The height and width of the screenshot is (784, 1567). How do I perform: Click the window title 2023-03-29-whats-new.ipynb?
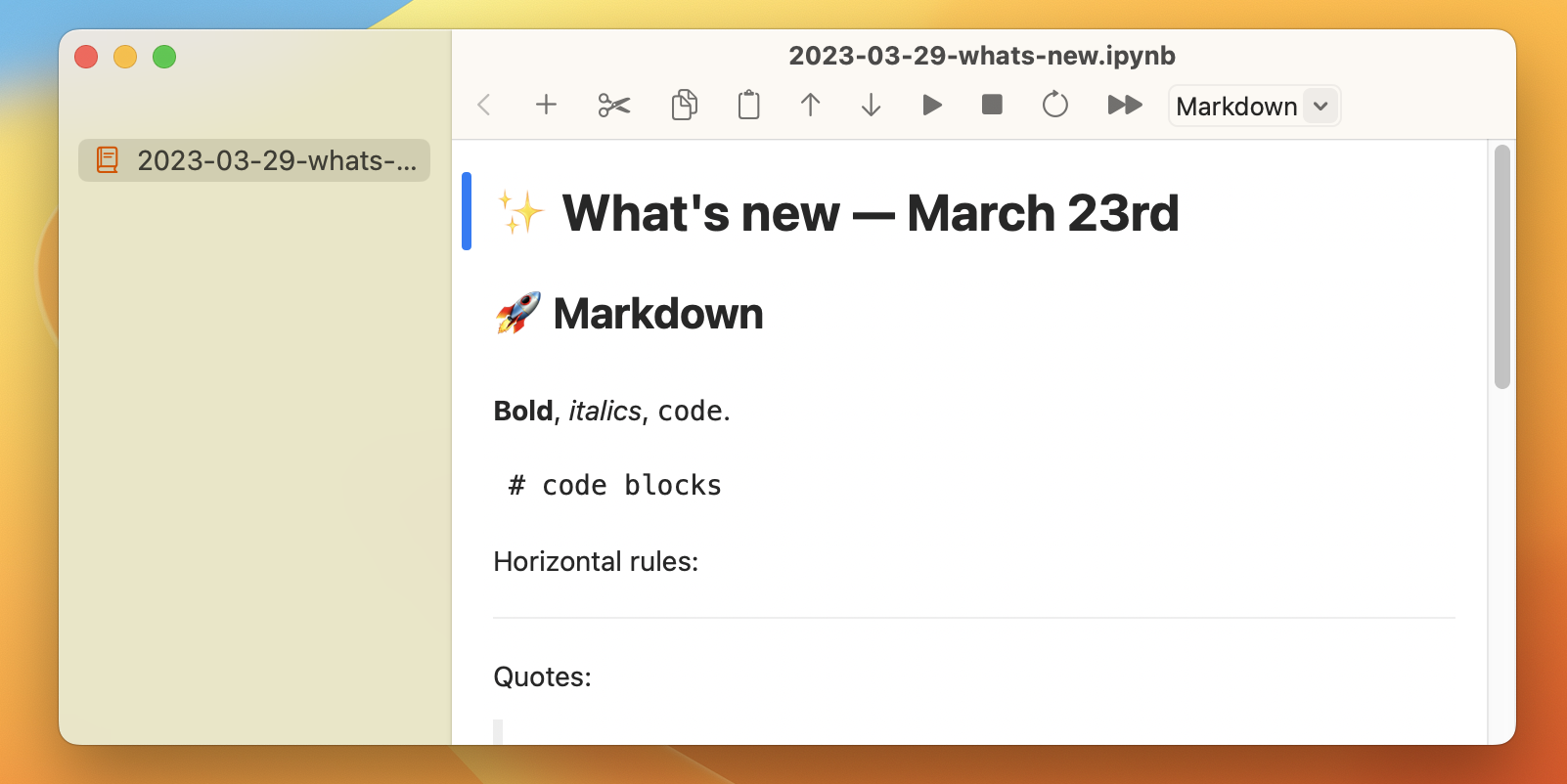tap(982, 56)
